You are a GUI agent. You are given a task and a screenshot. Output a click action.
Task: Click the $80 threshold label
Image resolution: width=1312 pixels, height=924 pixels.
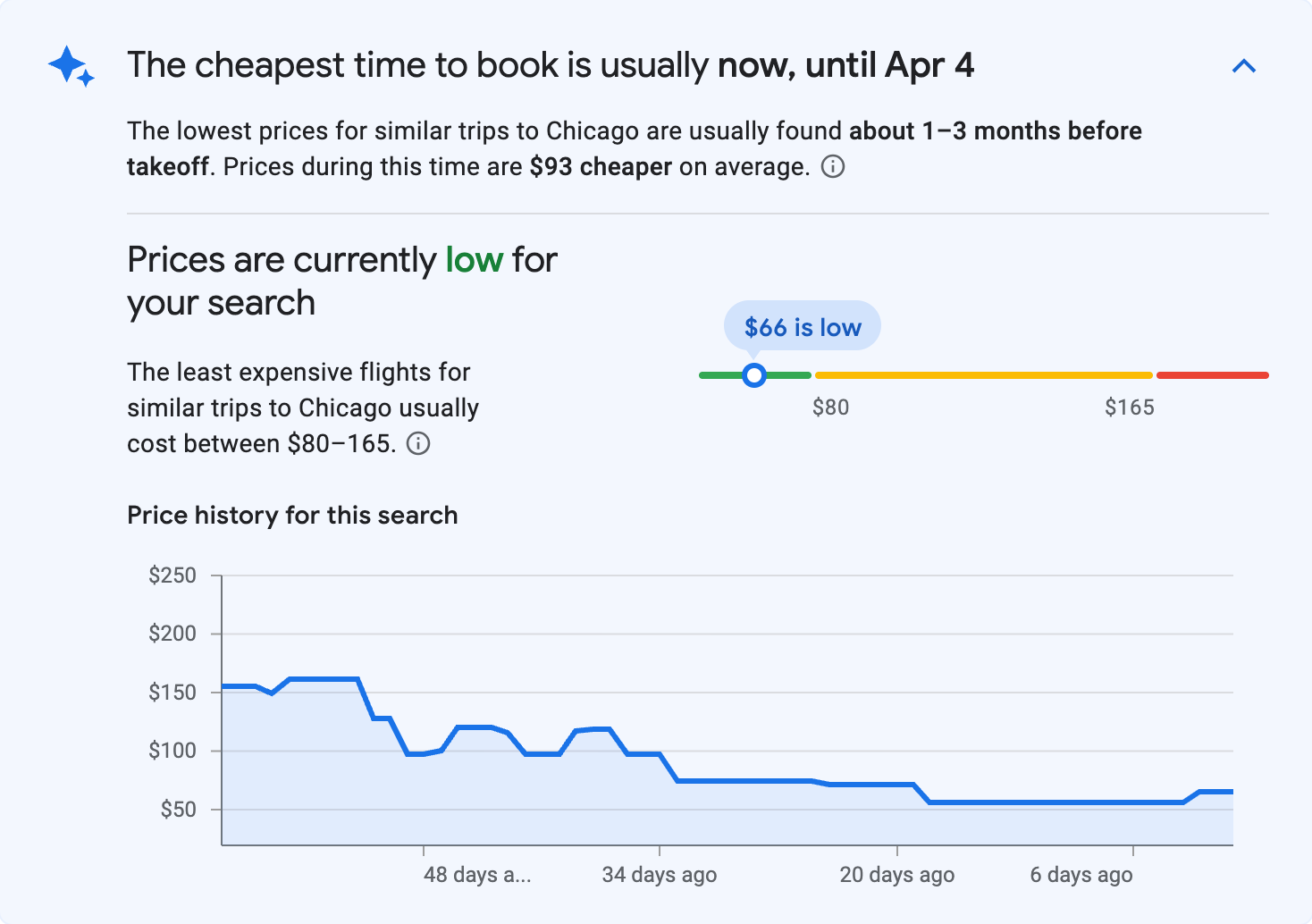click(x=831, y=407)
